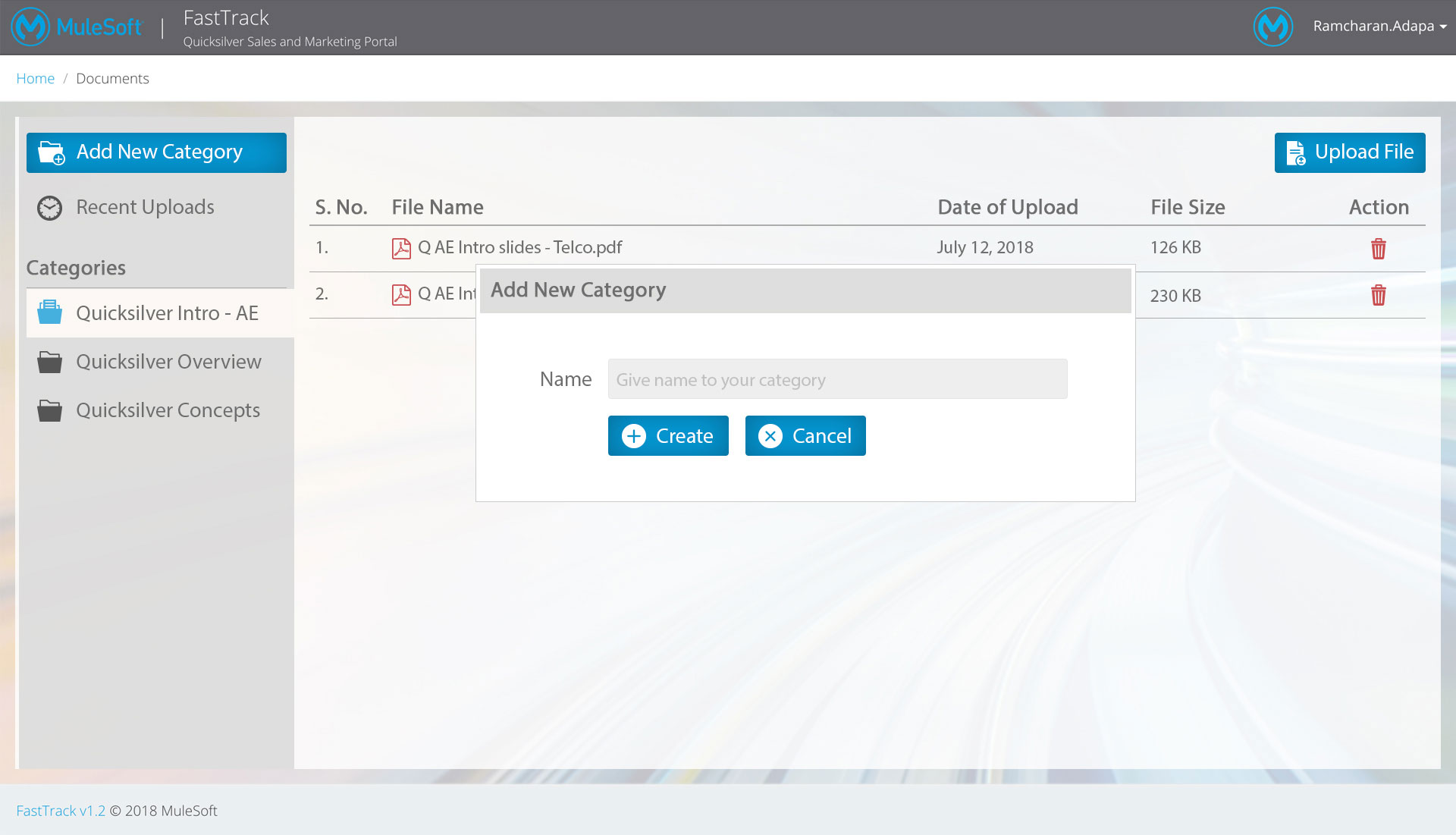Click PDF icon of Telco.pdf file
Screen dimensions: 1456x835
coord(401,248)
